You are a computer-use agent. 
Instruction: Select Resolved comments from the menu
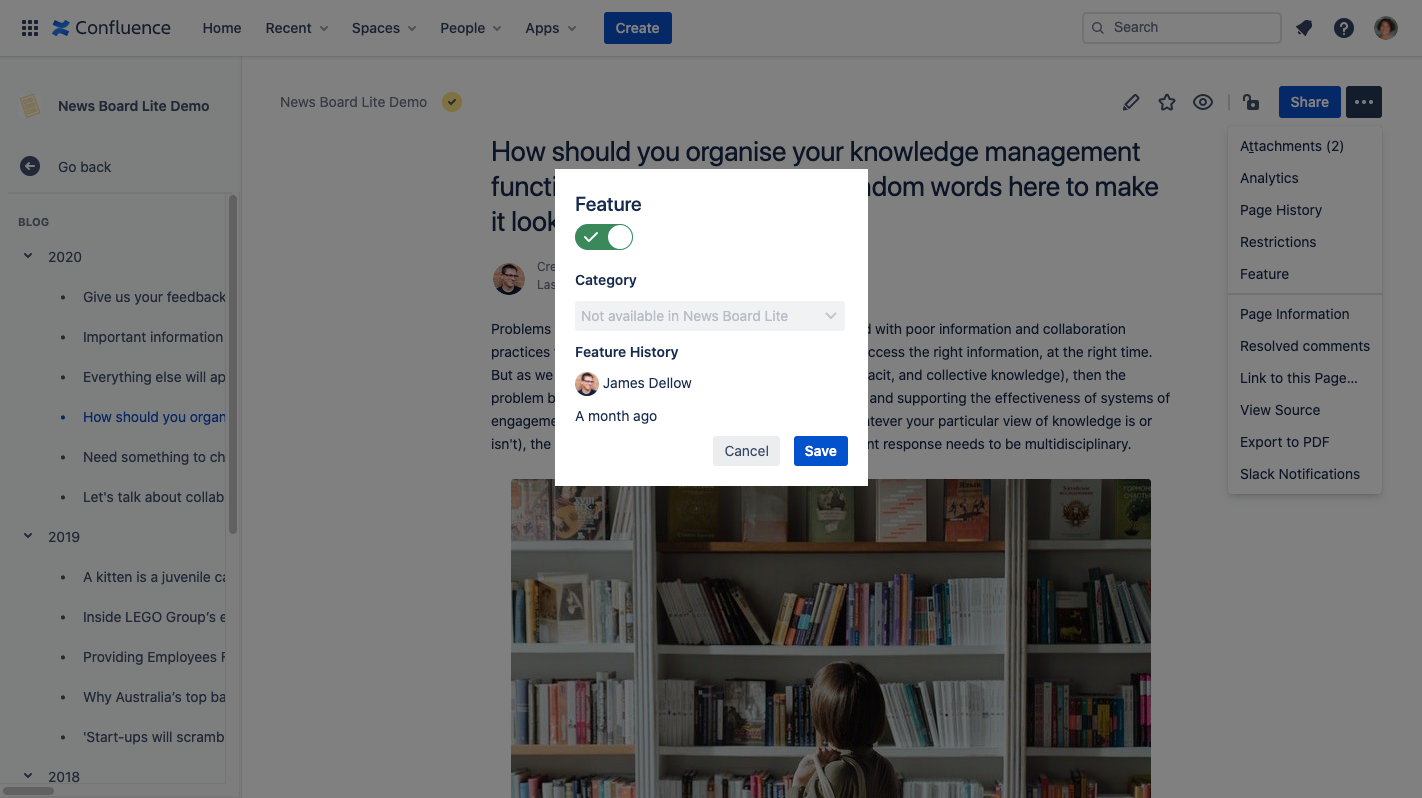point(1304,346)
